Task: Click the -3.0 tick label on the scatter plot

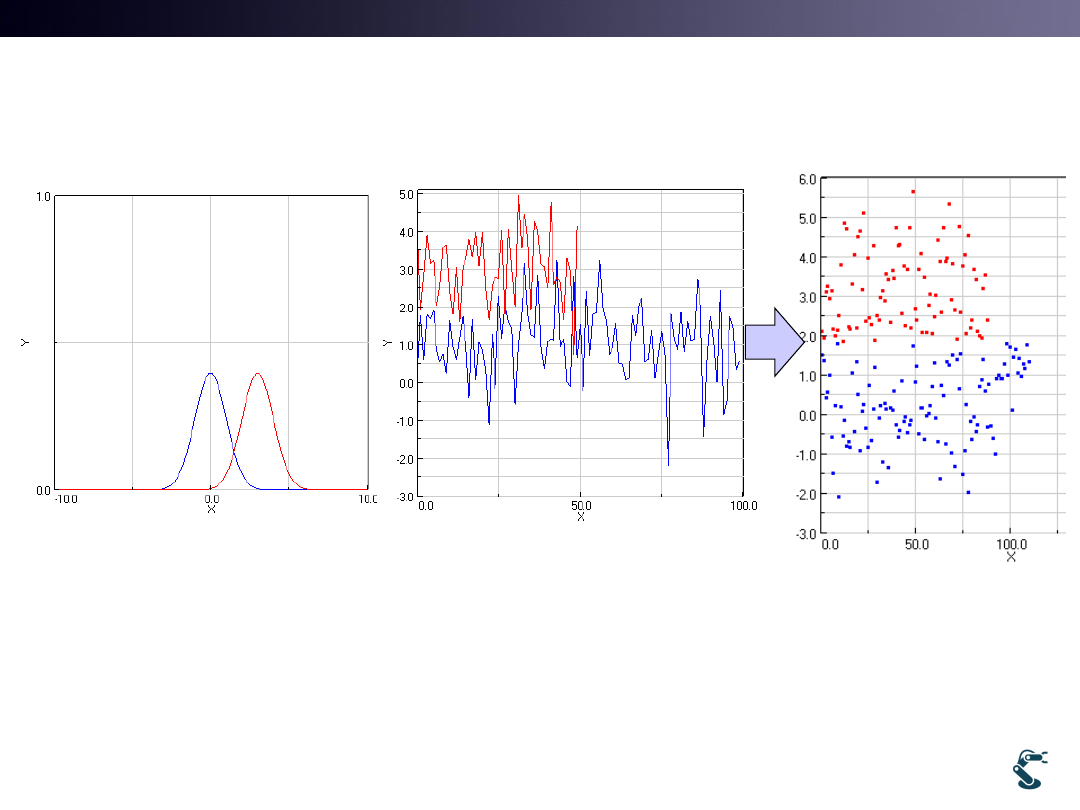Action: click(805, 534)
